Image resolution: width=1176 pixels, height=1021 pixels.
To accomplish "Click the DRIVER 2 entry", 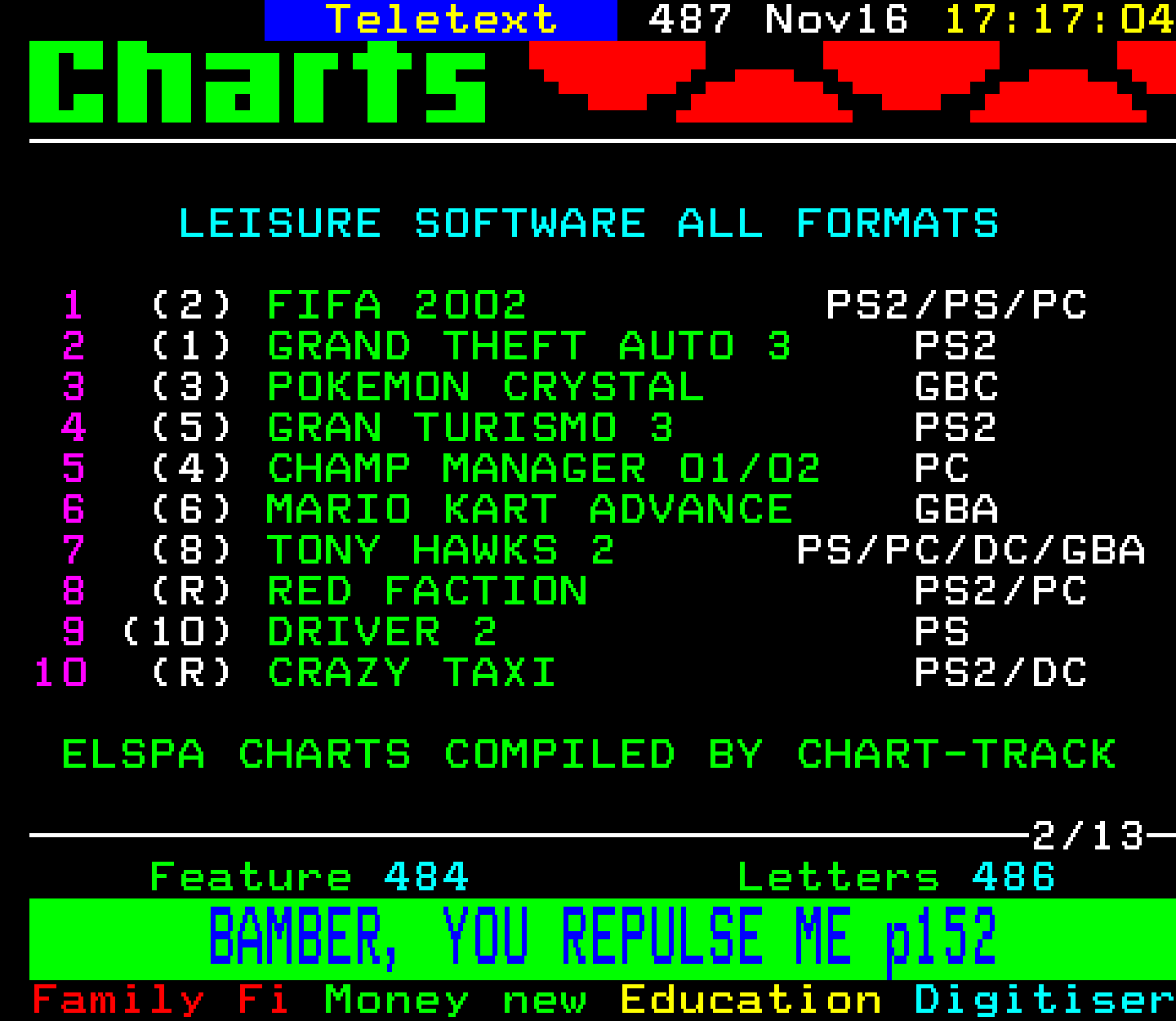I will [x=382, y=632].
